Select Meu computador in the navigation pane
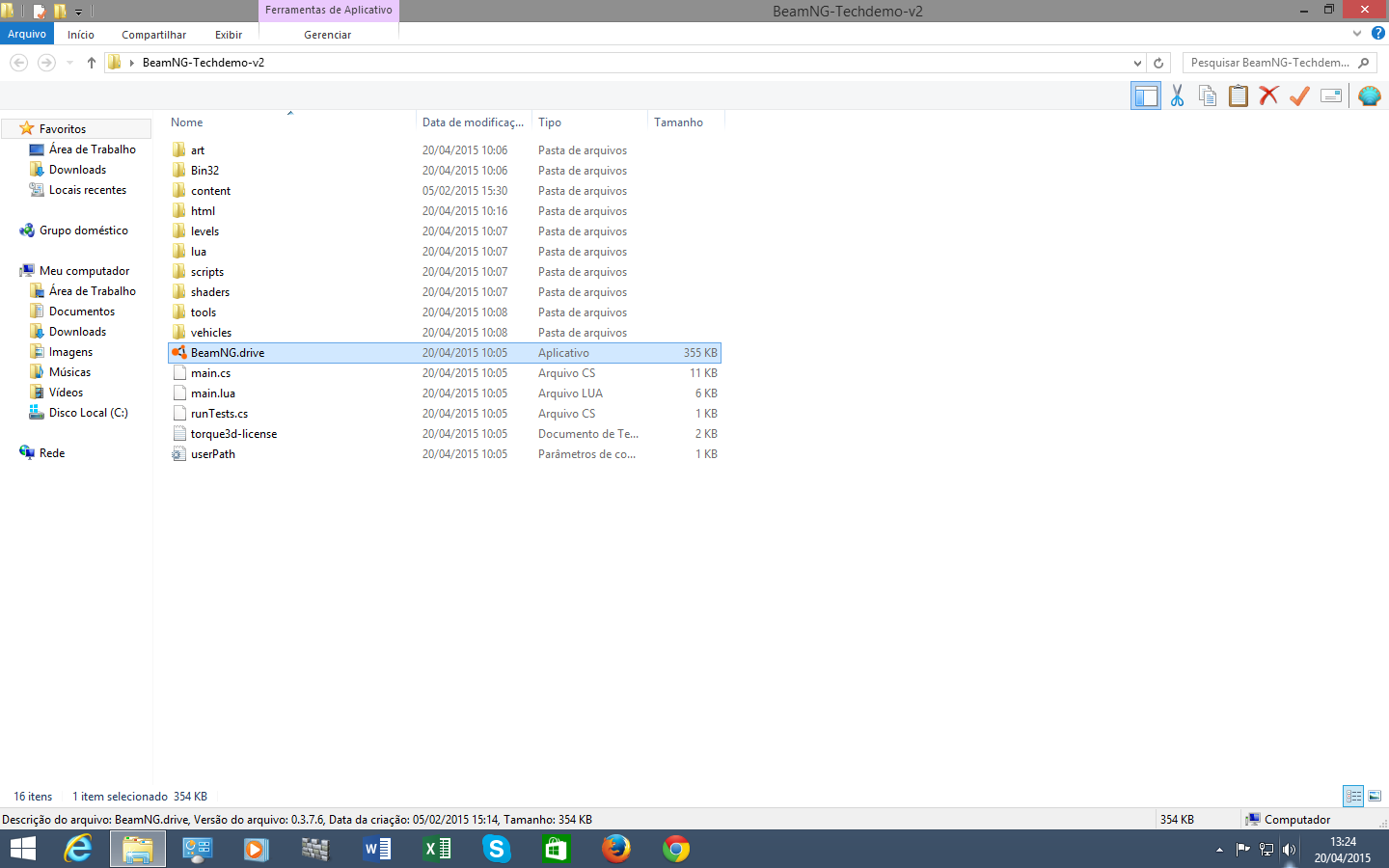 84,271
